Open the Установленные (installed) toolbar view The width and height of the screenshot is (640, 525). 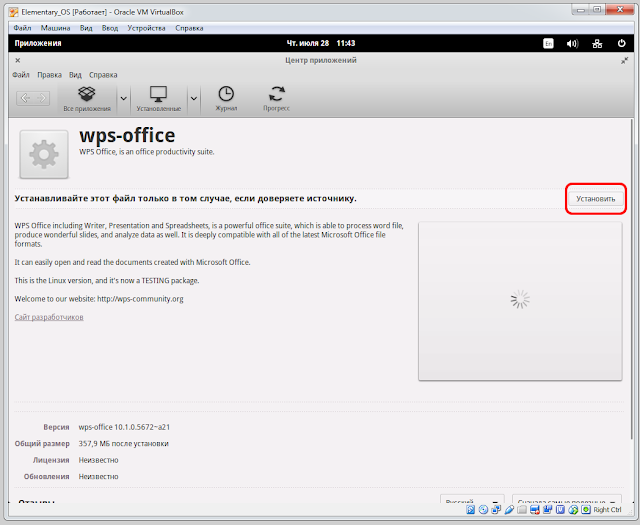[x=158, y=99]
